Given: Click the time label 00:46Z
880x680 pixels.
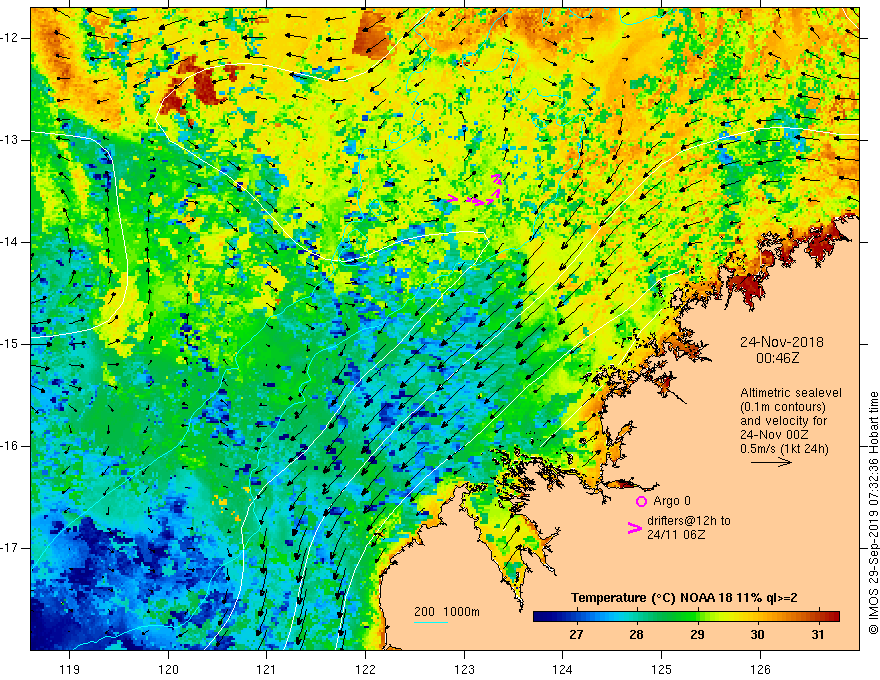Looking at the screenshot, I should (x=777, y=358).
